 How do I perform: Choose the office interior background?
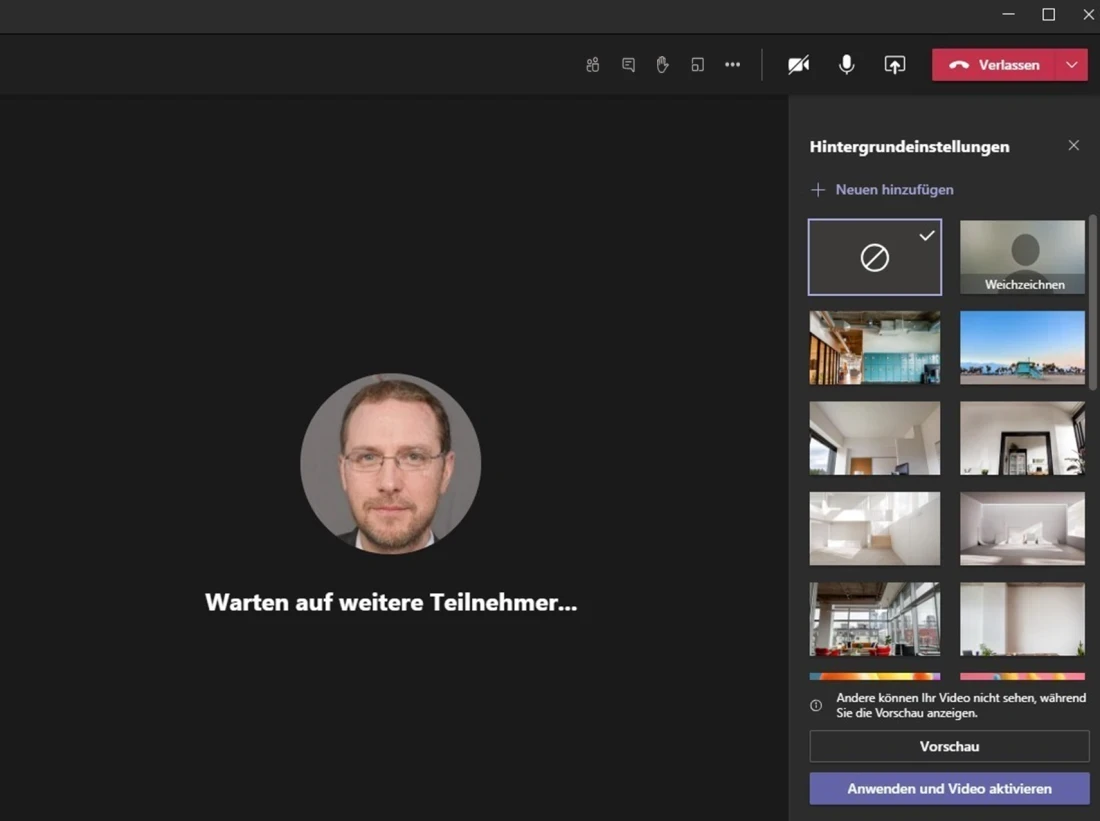[x=874, y=347]
